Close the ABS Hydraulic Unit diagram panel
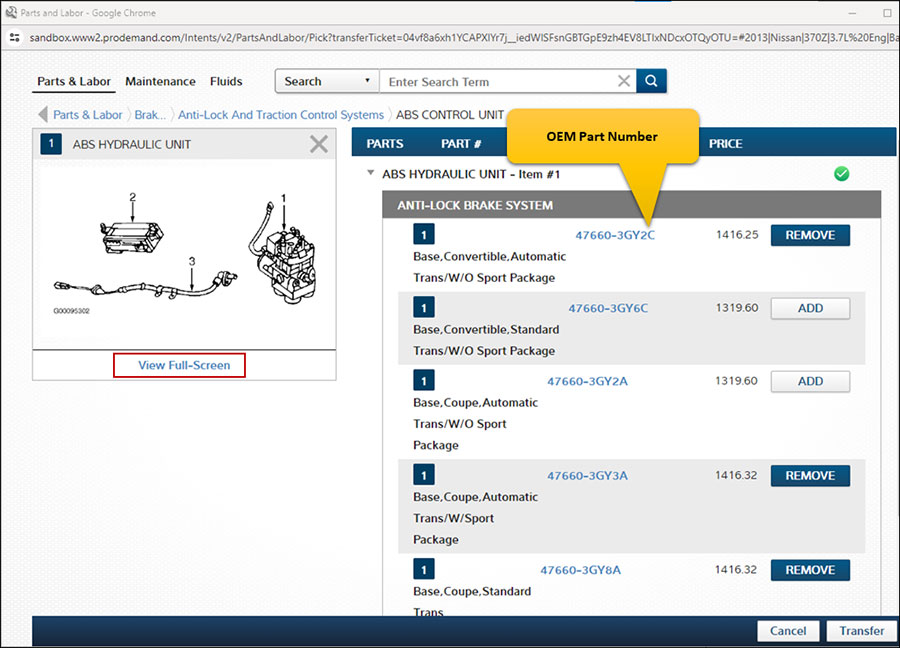The width and height of the screenshot is (900, 648). click(x=318, y=145)
